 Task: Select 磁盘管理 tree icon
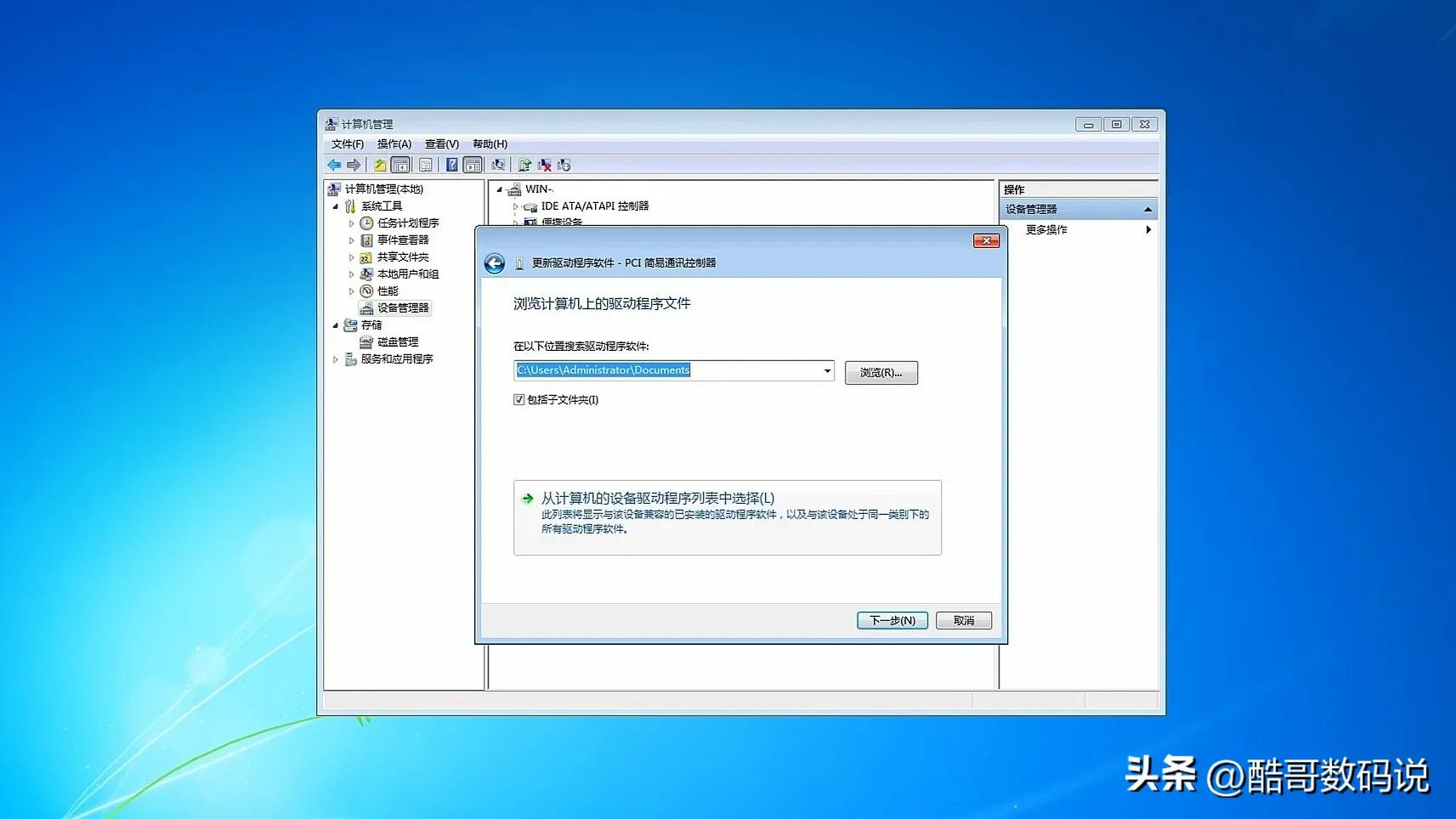[366, 342]
